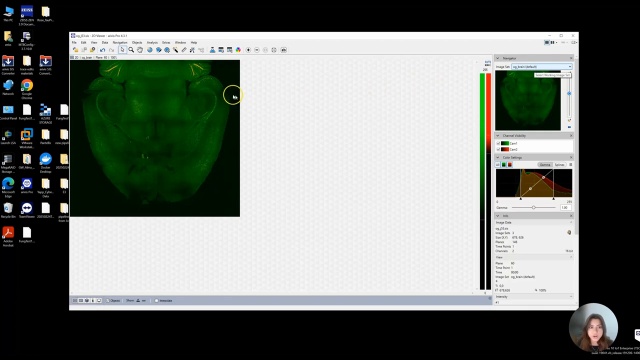640x360 pixels.
Task: Collapse the Color Settings panel chevron
Action: pyautogui.click(x=498, y=157)
